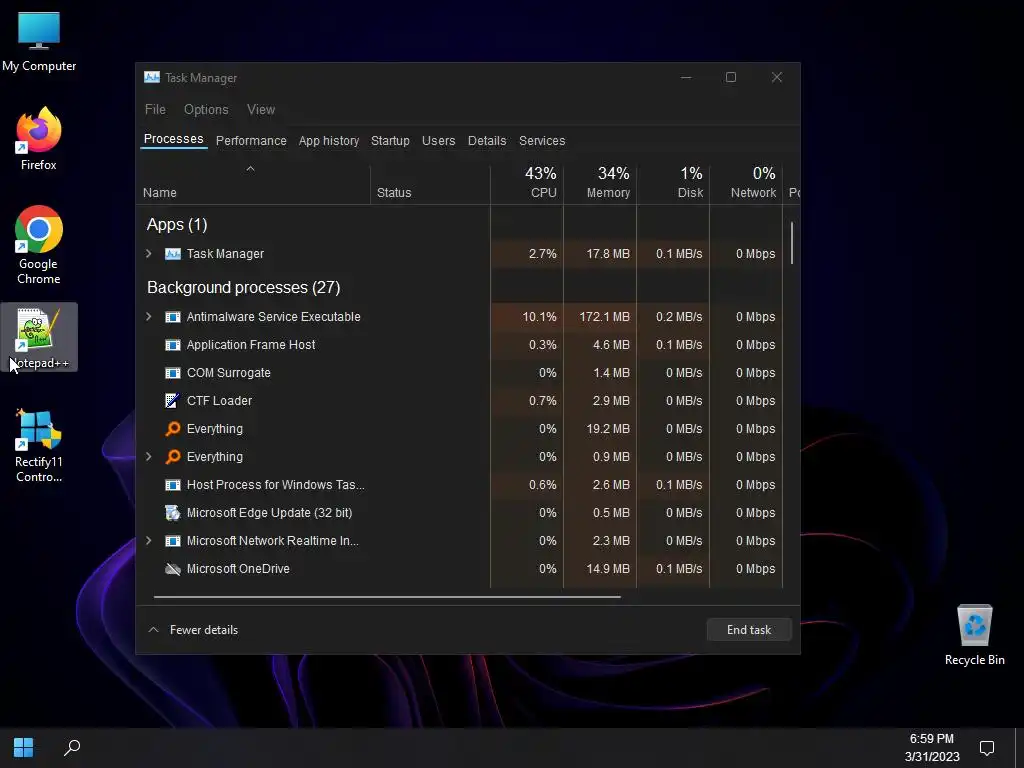This screenshot has width=1024, height=768.
Task: Select the Processes tab
Action: [174, 139]
